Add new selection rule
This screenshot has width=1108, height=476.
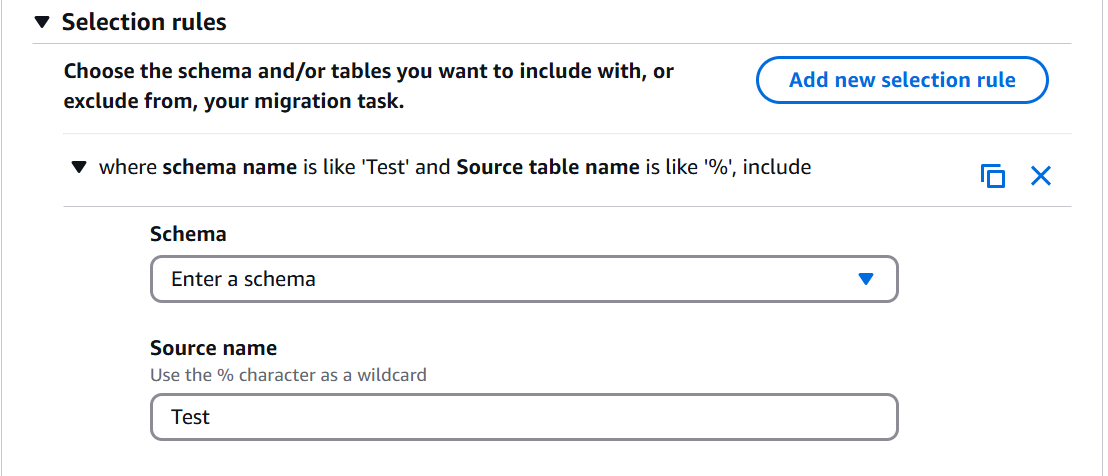coord(902,80)
